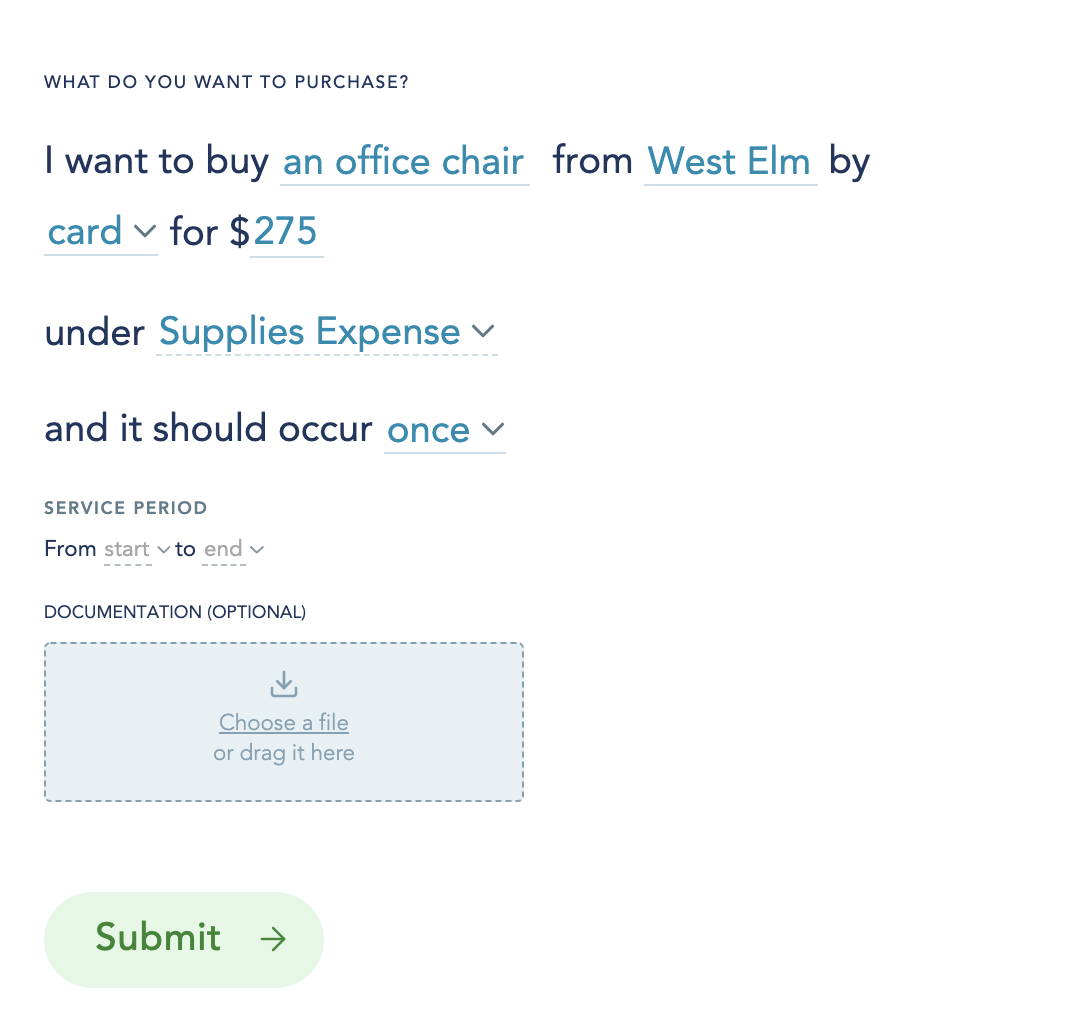The image size is (1076, 1028).
Task: Click the arrow icon inside Submit button
Action: click(273, 939)
